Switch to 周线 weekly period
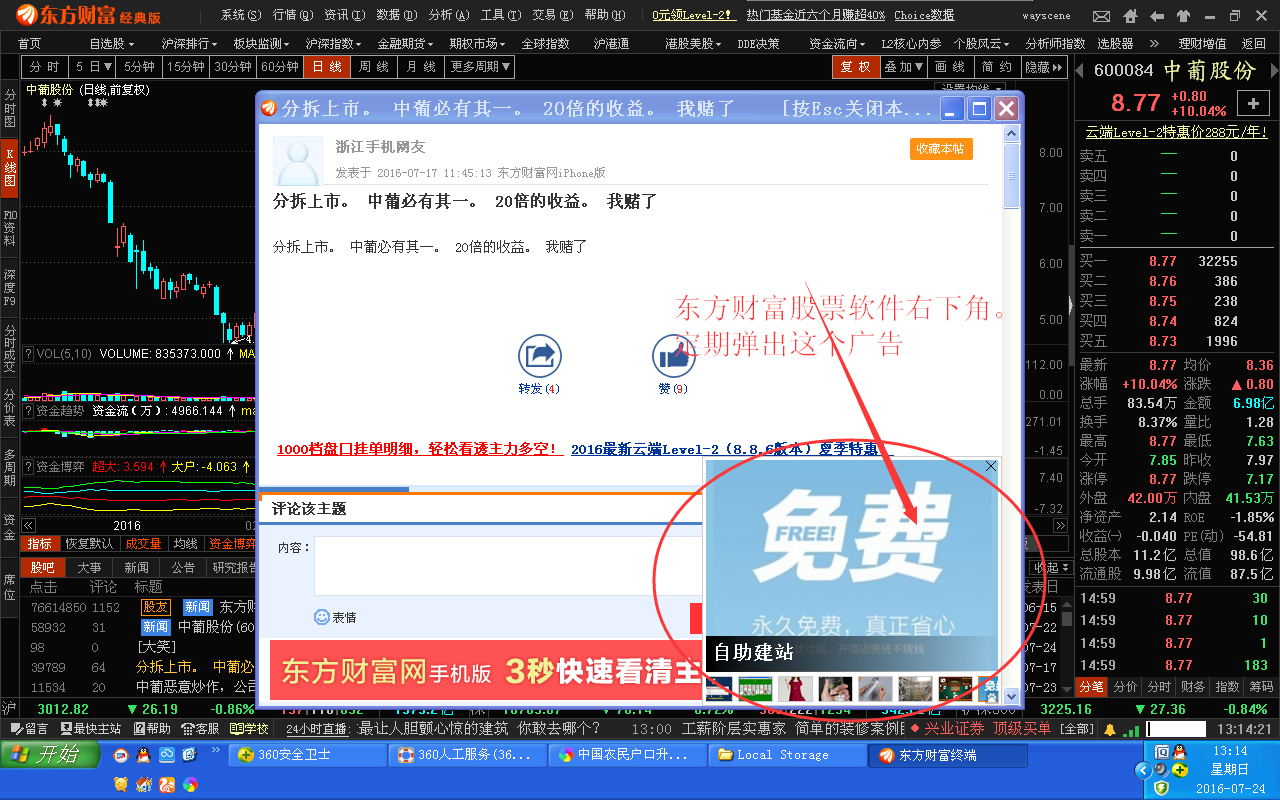The height and width of the screenshot is (800, 1280). point(374,66)
